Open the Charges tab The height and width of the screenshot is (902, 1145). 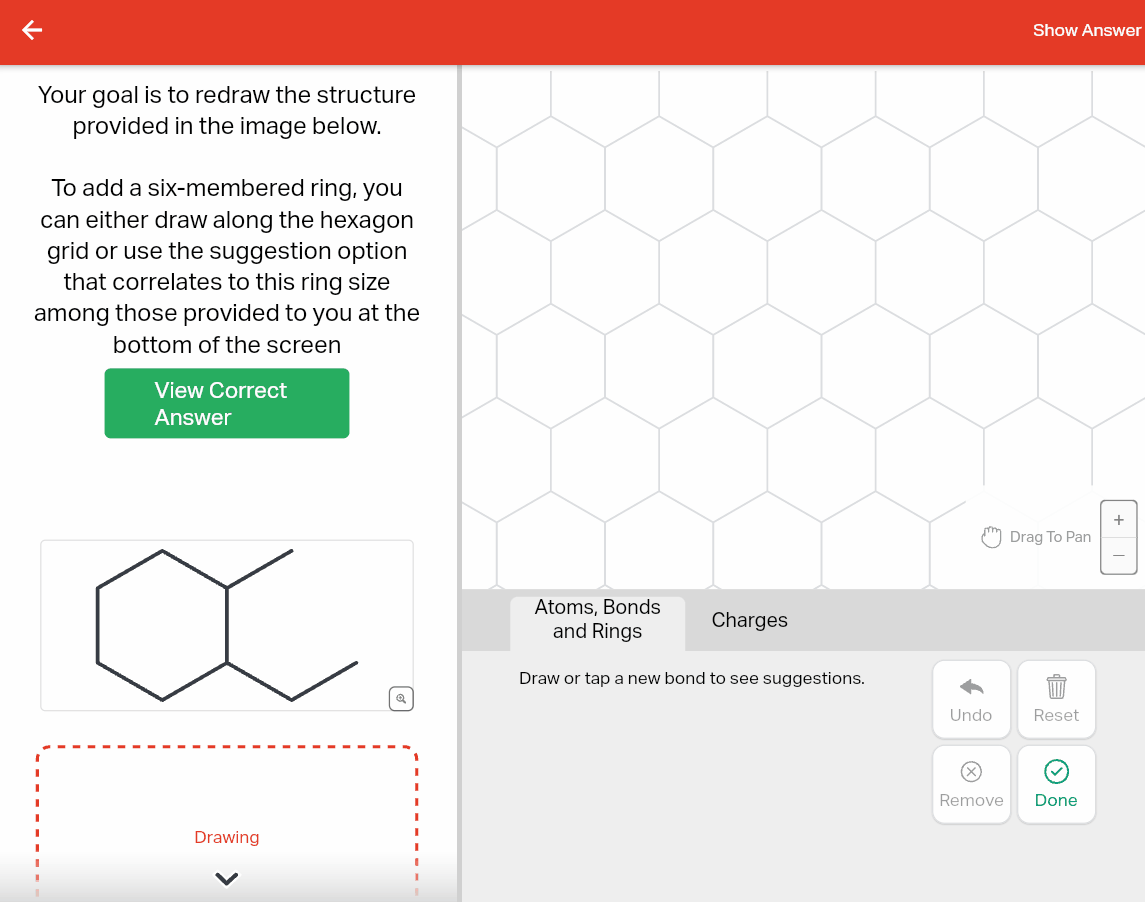[749, 620]
